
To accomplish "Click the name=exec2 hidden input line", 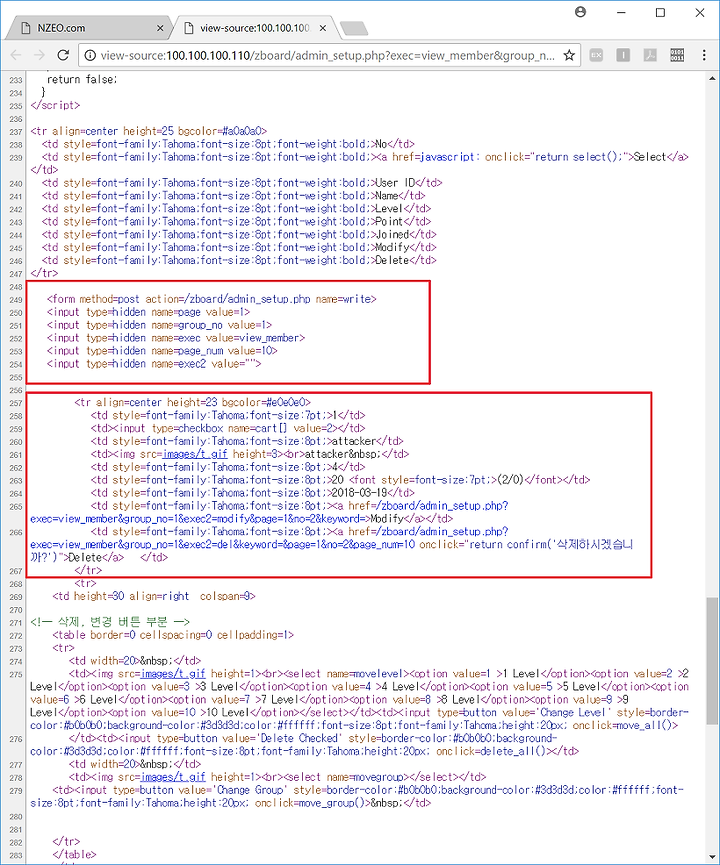I will [154, 364].
